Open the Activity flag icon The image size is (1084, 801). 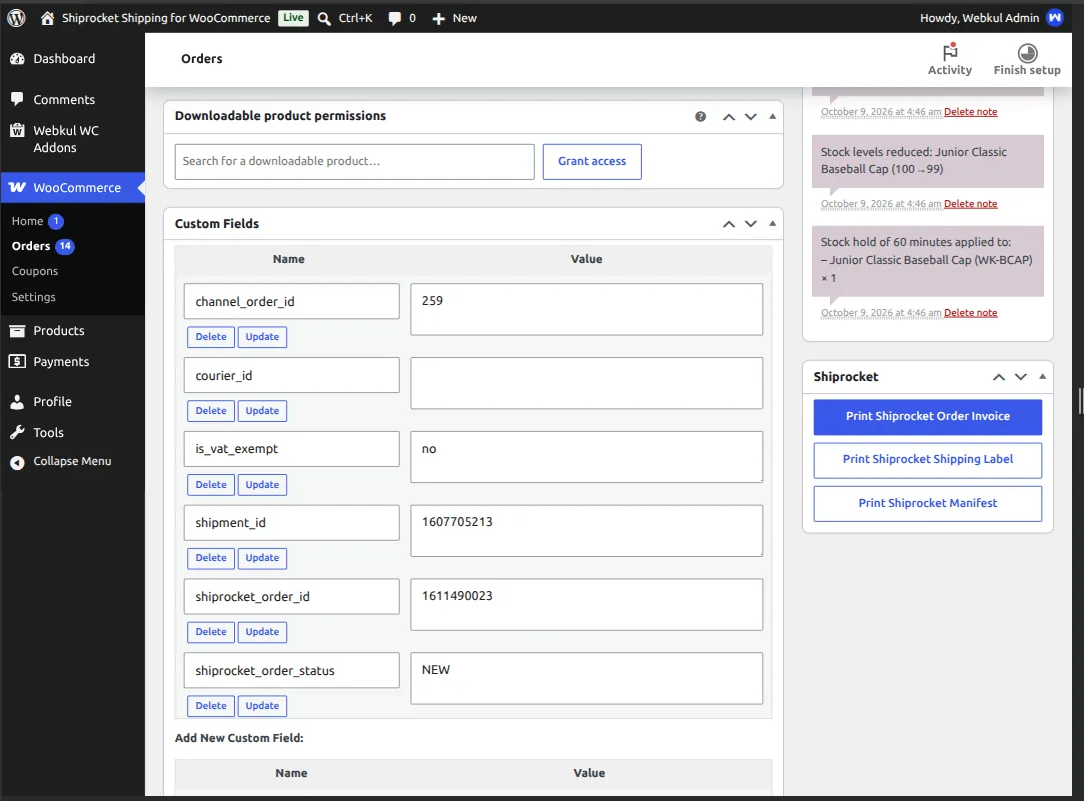(950, 52)
